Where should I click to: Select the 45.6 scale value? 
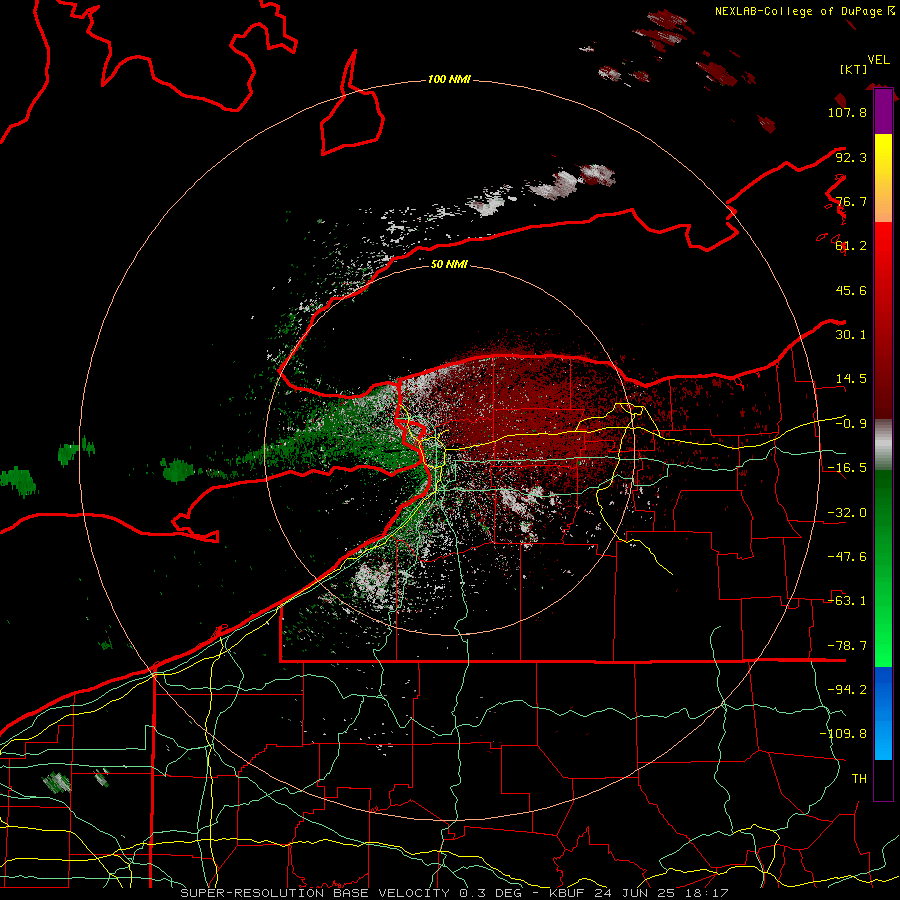point(851,290)
